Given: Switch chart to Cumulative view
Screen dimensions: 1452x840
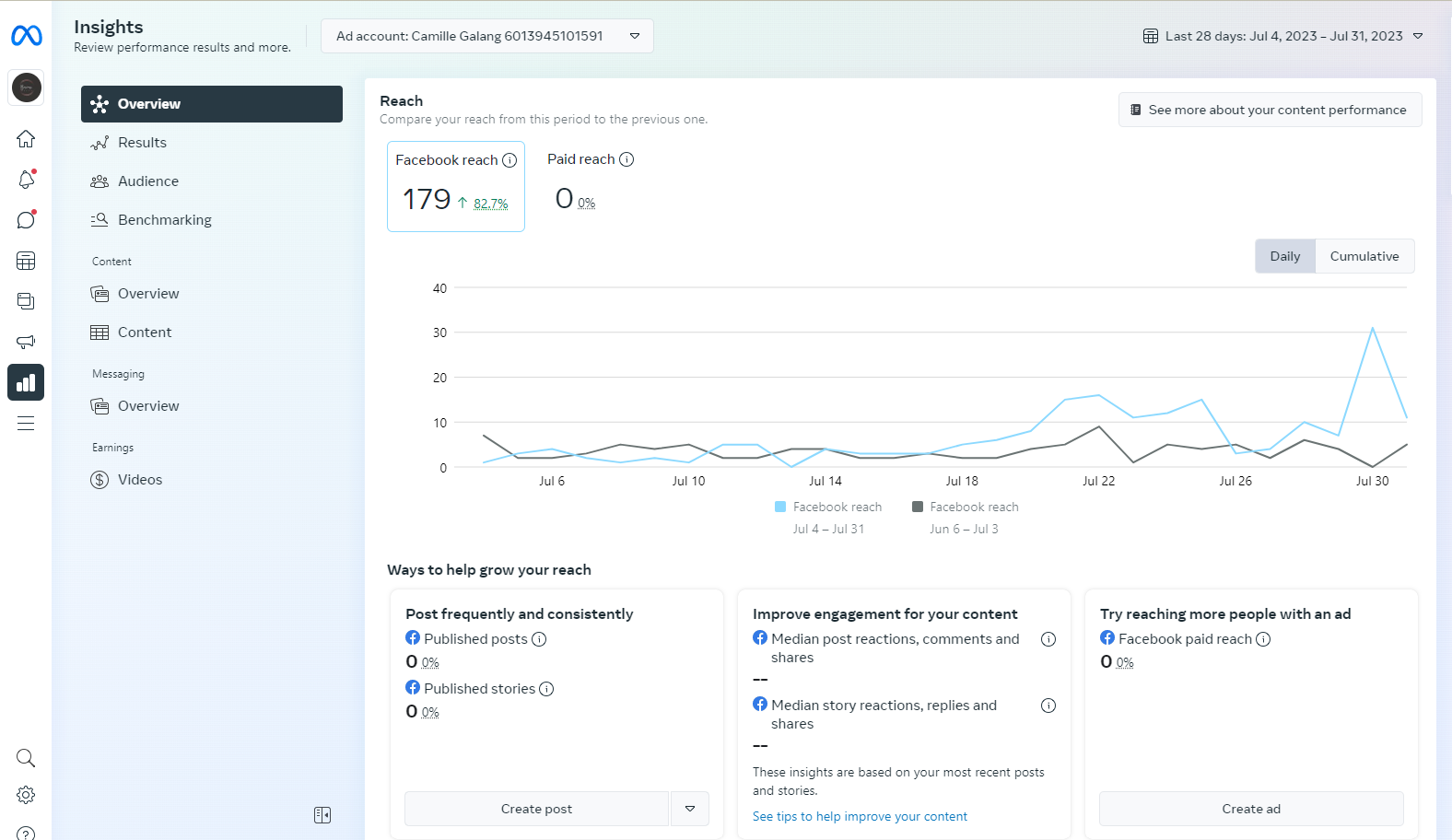Looking at the screenshot, I should coord(1364,256).
